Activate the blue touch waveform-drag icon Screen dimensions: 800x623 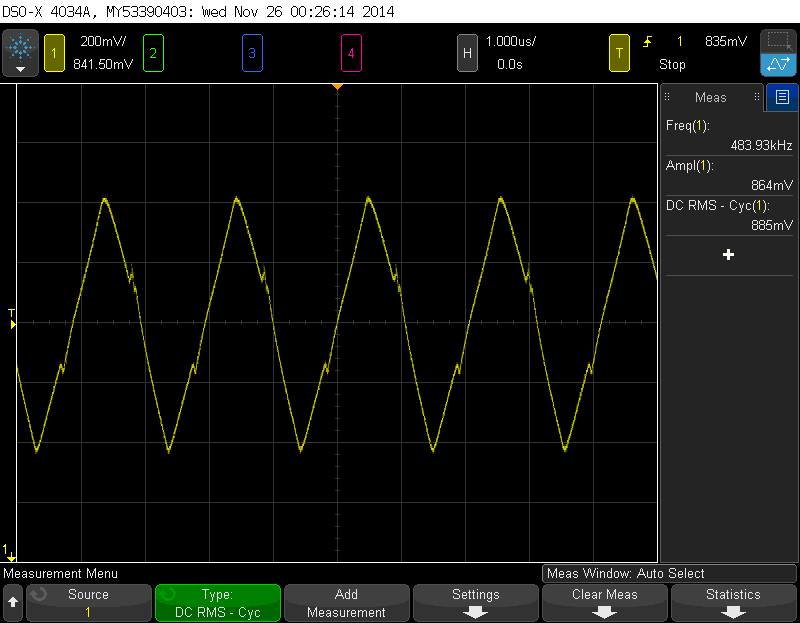click(779, 65)
